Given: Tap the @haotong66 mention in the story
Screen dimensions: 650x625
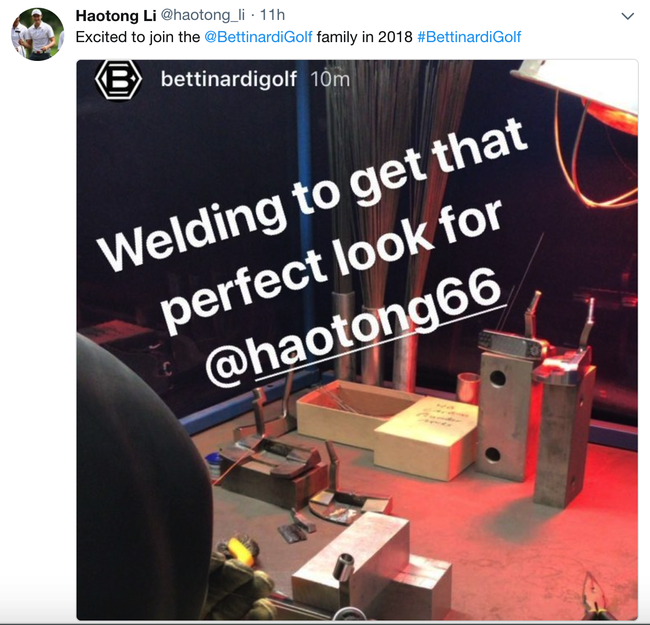Looking at the screenshot, I should click(354, 325).
